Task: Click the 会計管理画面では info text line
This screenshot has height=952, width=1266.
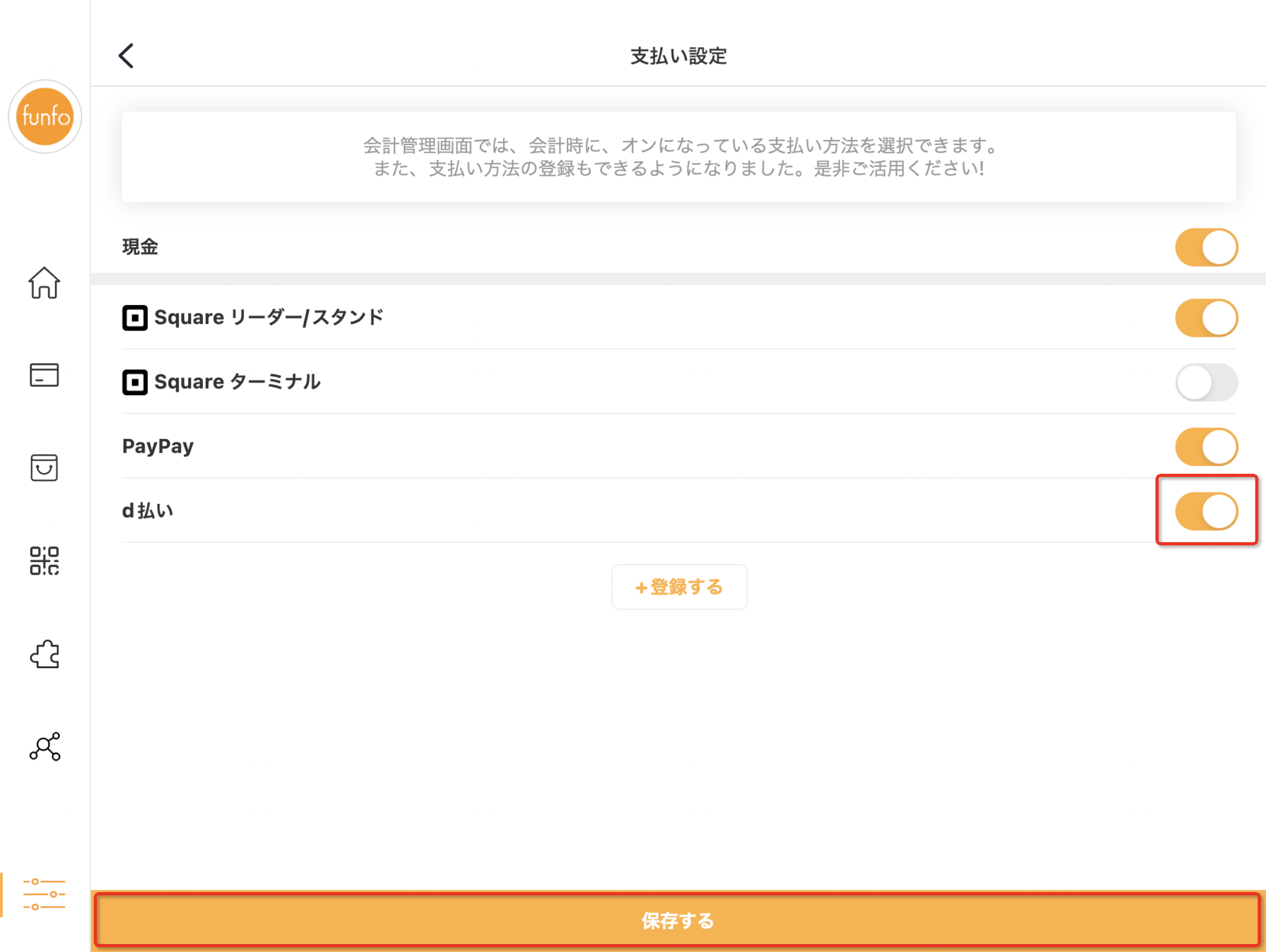Action: pyautogui.click(x=680, y=145)
